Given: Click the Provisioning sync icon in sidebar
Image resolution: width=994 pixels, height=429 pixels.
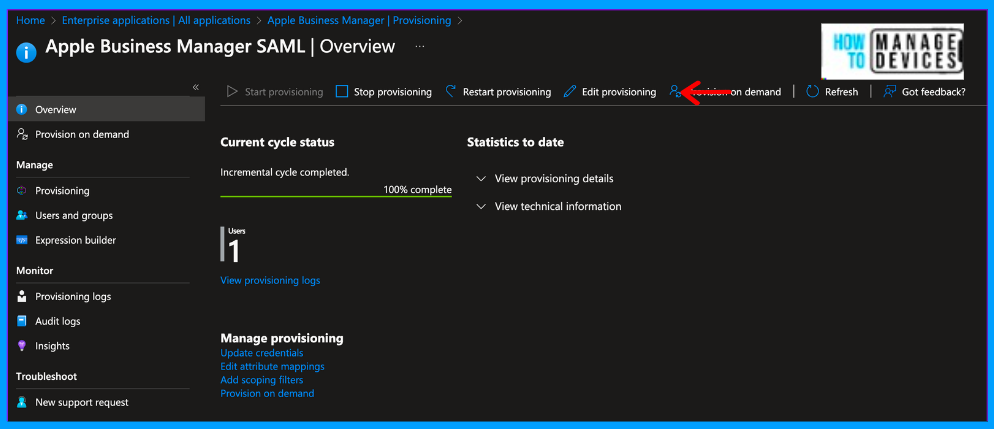Looking at the screenshot, I should pyautogui.click(x=22, y=191).
